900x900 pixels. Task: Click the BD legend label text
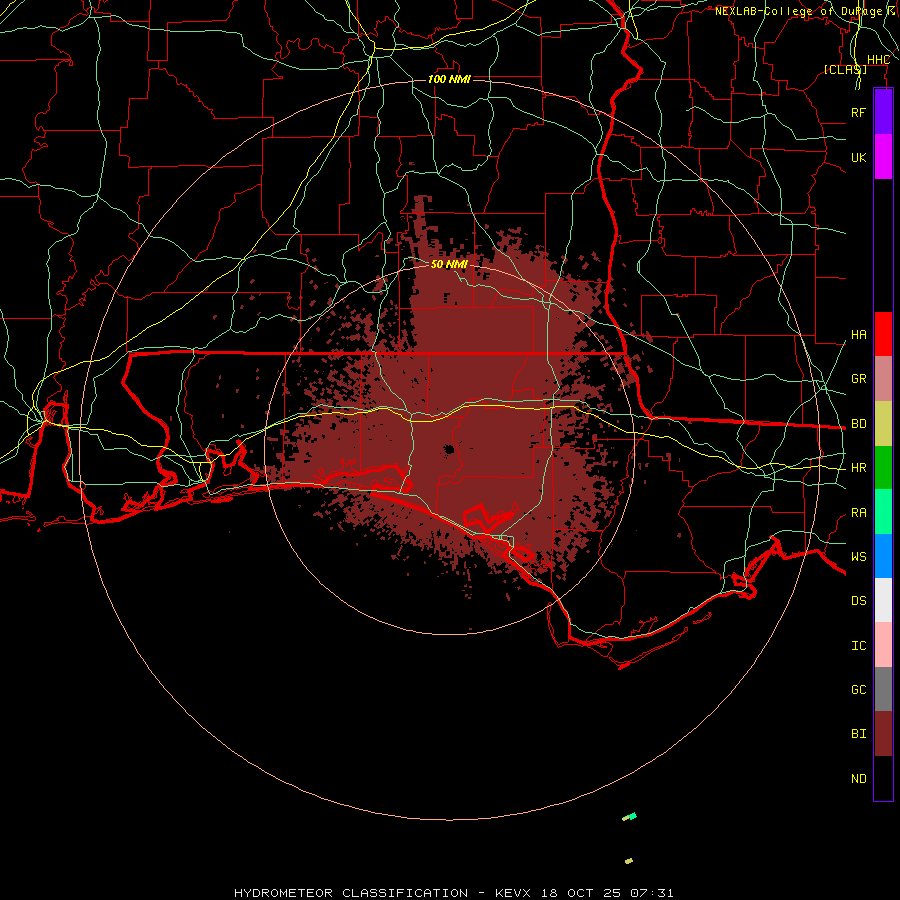858,424
